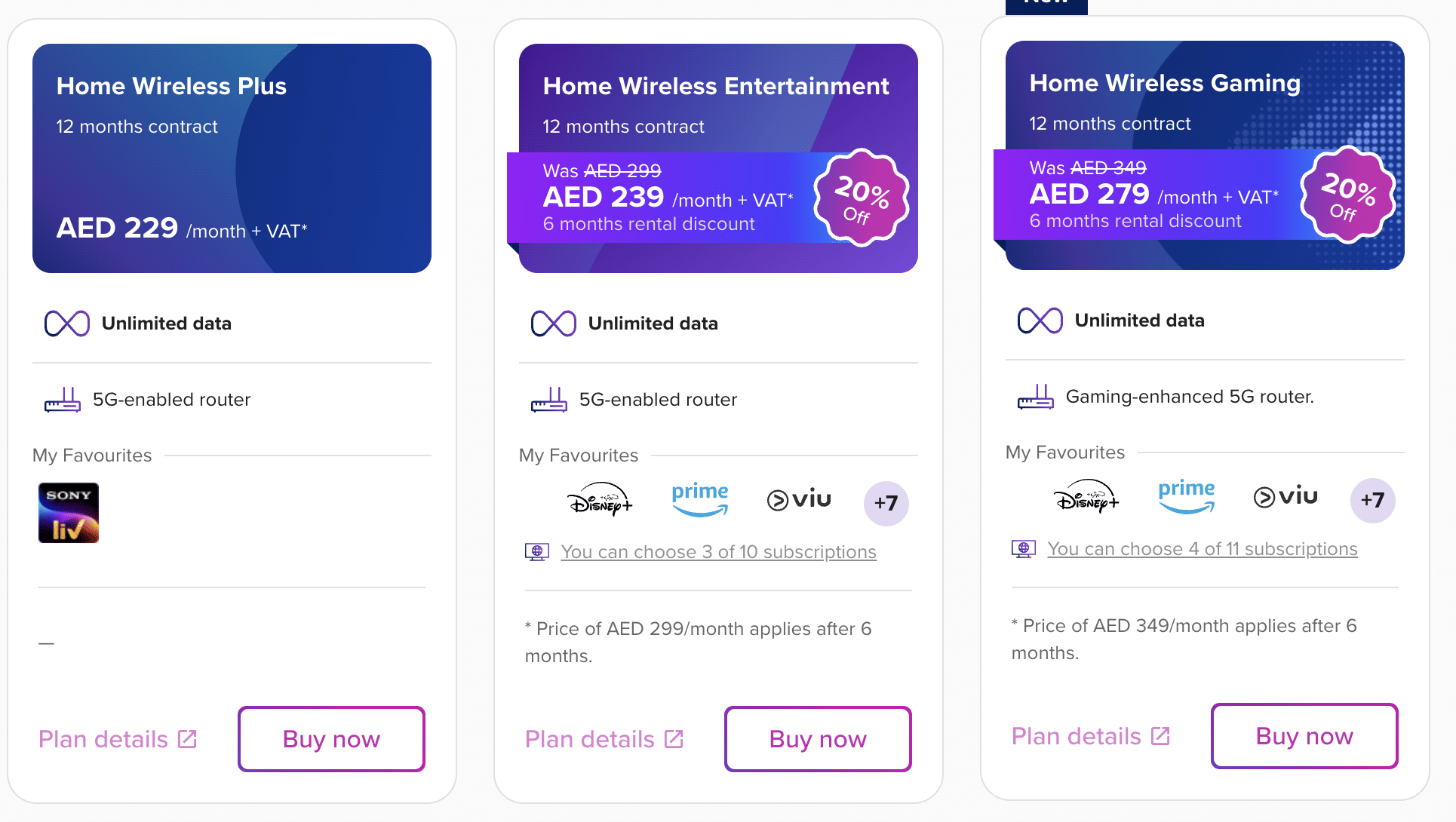Image resolution: width=1456 pixels, height=822 pixels.
Task: Open 'choose 4 of 11 subscriptions' link
Action: (1202, 549)
